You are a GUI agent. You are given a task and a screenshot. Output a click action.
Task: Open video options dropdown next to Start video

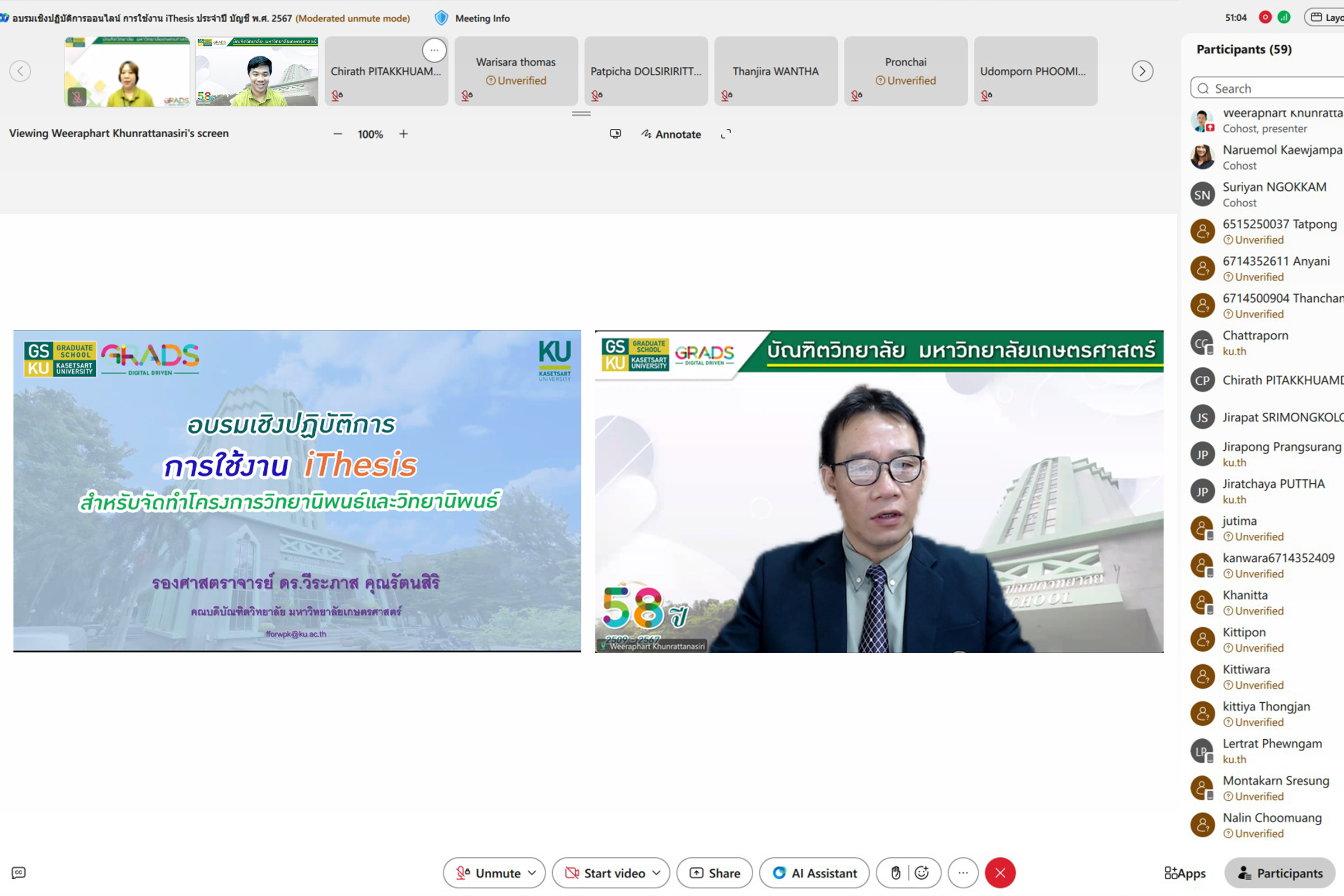[x=656, y=873]
